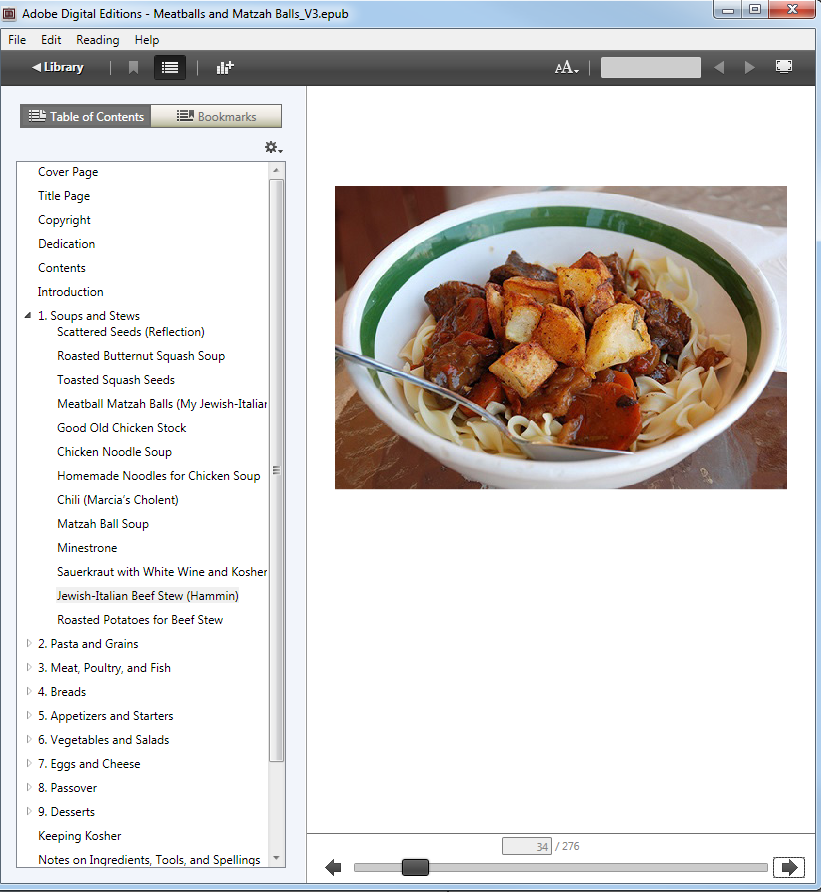
Task: Go to next page arrow button
Action: (789, 867)
